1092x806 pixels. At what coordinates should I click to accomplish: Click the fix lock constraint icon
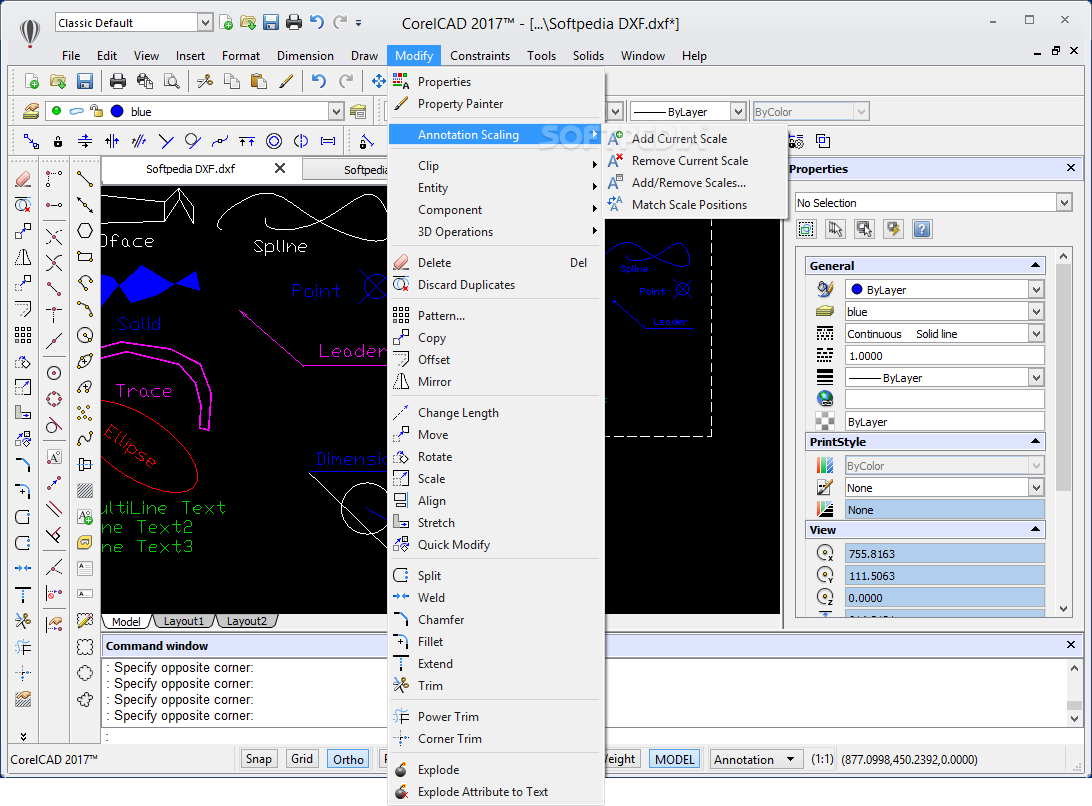coord(58,141)
